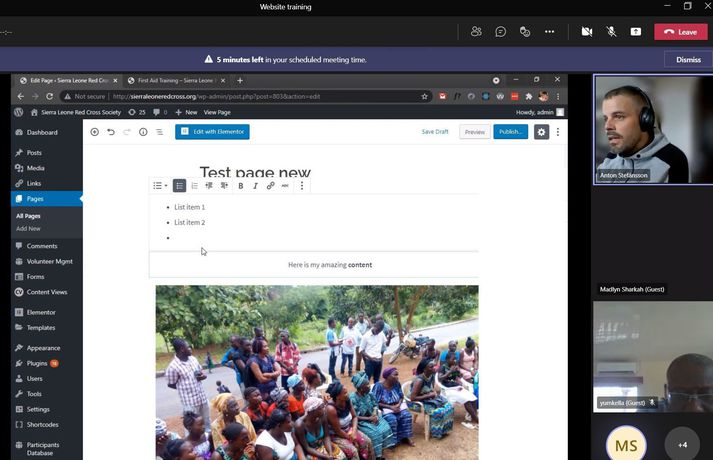Click the WordPress logo admin menu
The height and width of the screenshot is (460, 713).
coord(19,112)
